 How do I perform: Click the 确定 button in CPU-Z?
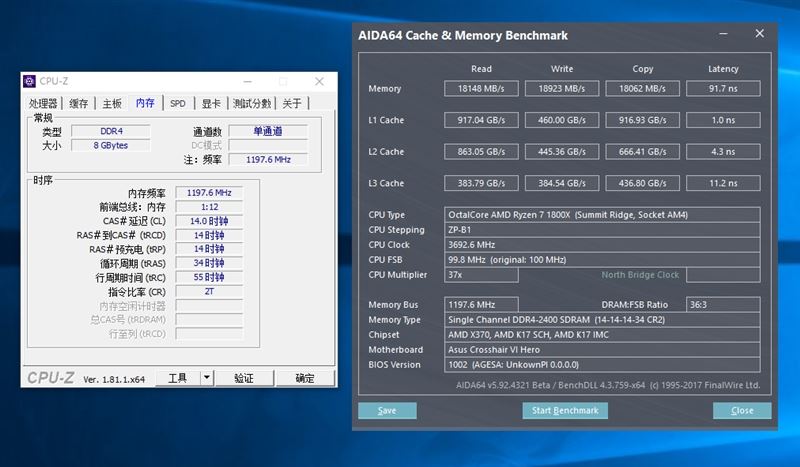(305, 378)
